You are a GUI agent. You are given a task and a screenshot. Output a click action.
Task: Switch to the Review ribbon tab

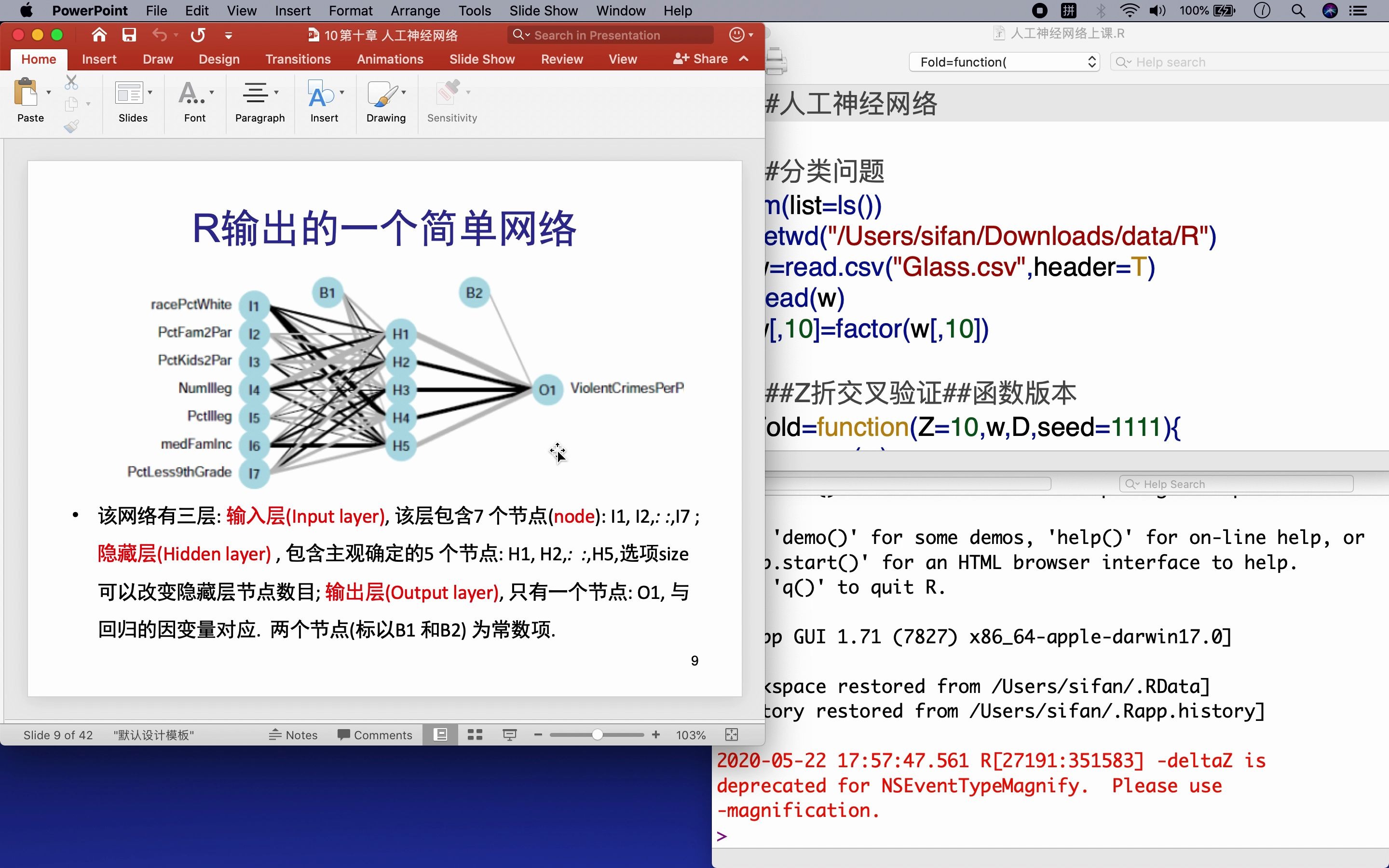point(561,58)
